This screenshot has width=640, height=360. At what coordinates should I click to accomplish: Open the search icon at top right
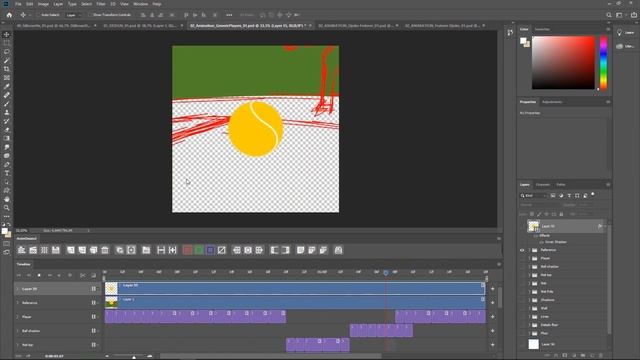pos(609,15)
